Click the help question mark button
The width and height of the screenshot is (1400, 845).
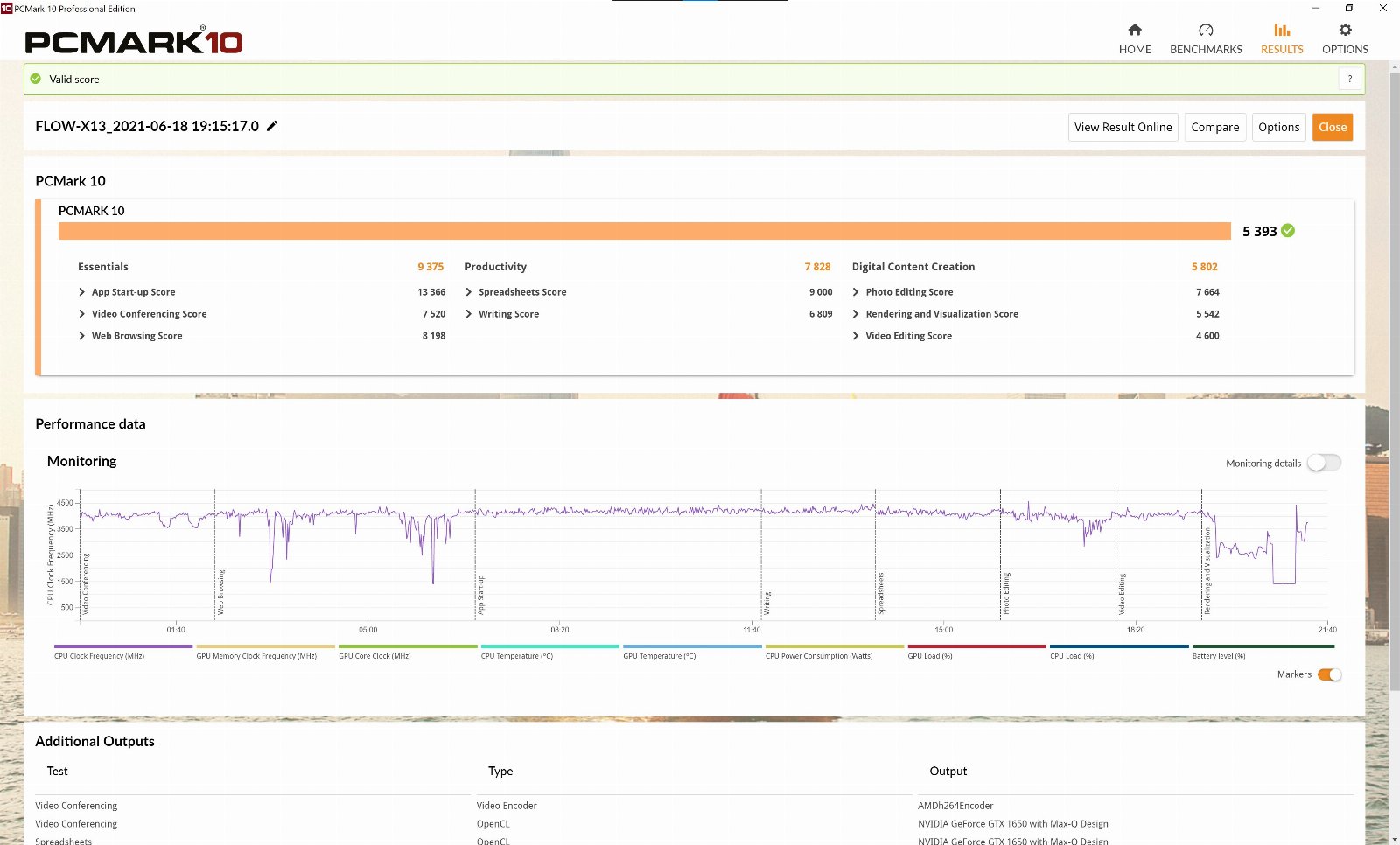pos(1350,79)
